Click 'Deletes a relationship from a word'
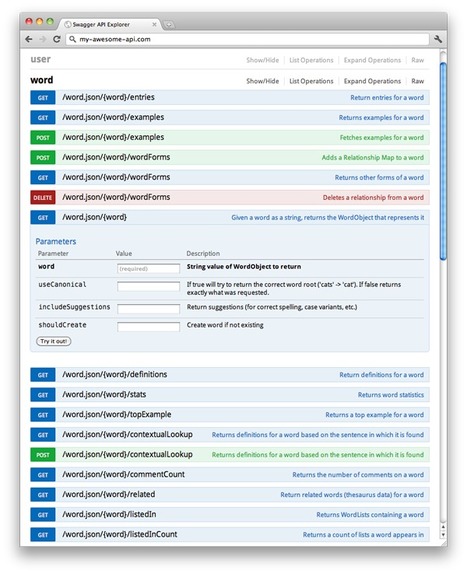Viewport: 467px width, 574px height. click(x=373, y=198)
